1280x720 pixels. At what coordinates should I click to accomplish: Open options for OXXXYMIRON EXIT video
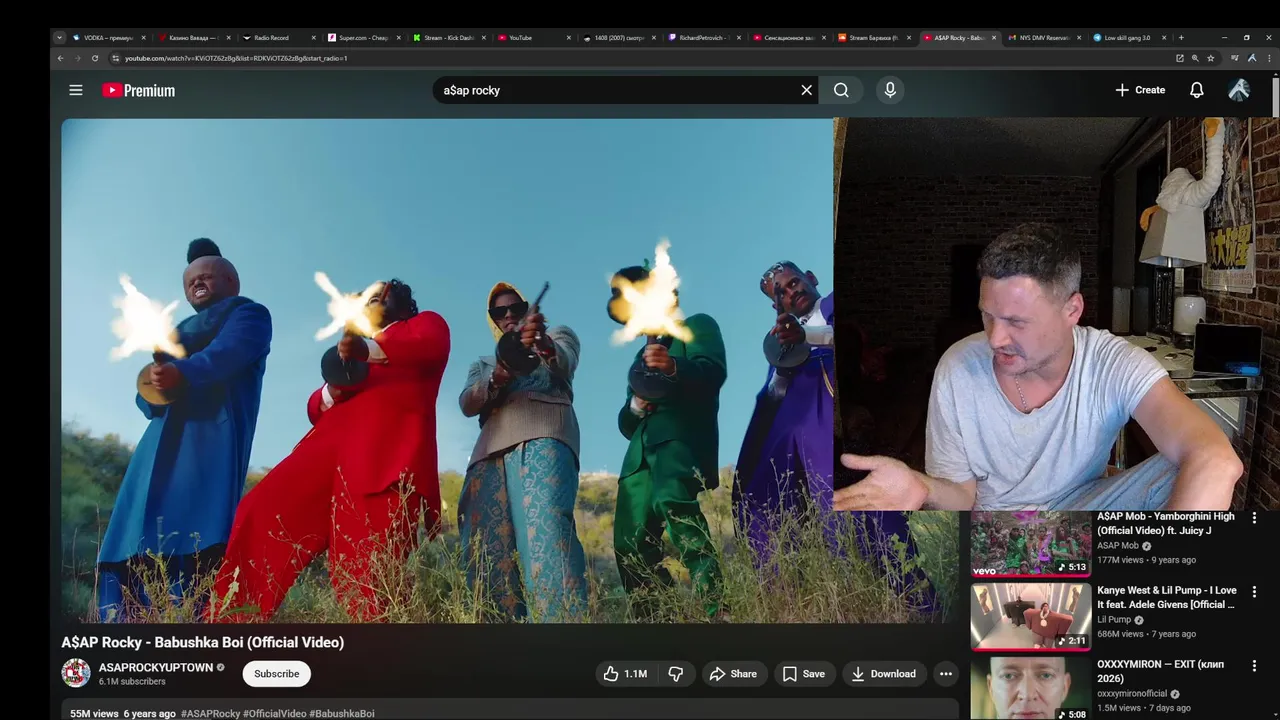(1254, 666)
